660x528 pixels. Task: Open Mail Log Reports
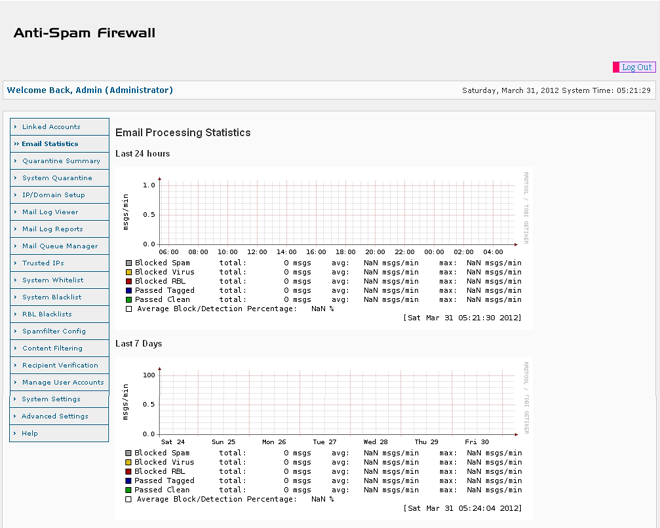click(x=60, y=229)
